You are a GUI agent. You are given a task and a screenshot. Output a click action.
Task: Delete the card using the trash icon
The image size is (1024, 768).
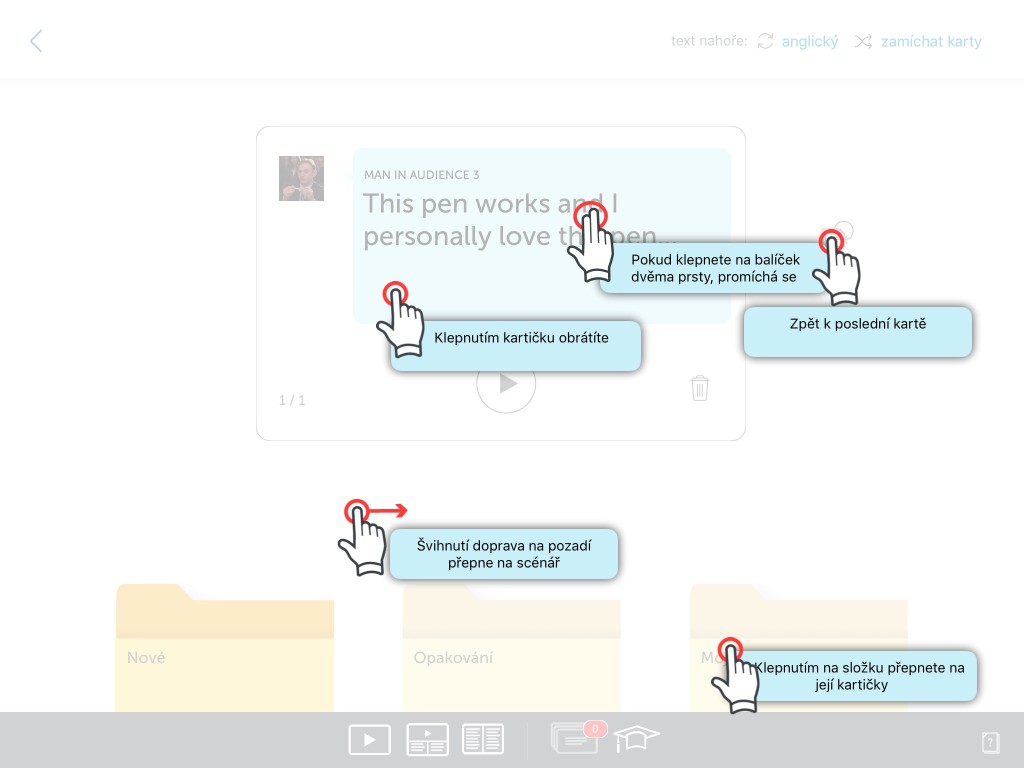(699, 388)
